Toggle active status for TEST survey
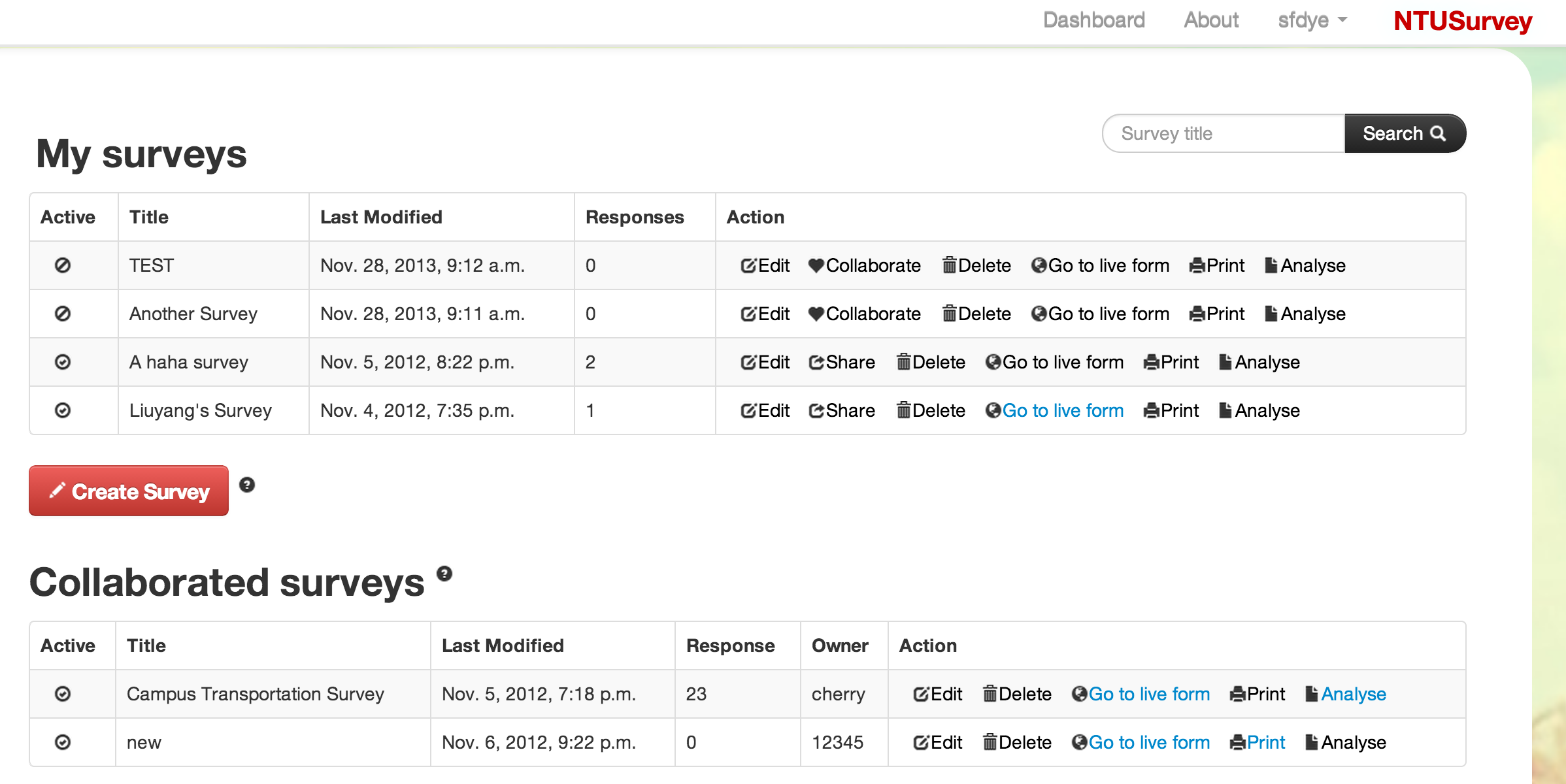Screen dimensions: 1566x784 [63, 265]
